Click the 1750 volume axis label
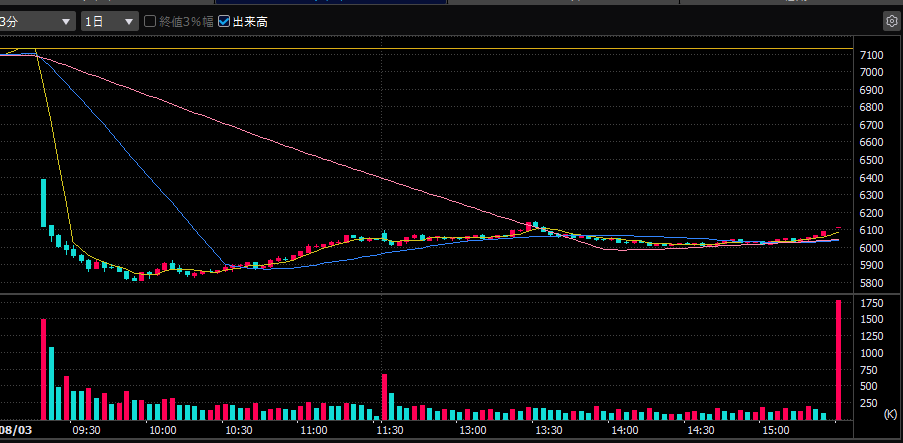The width and height of the screenshot is (903, 443). (871, 303)
